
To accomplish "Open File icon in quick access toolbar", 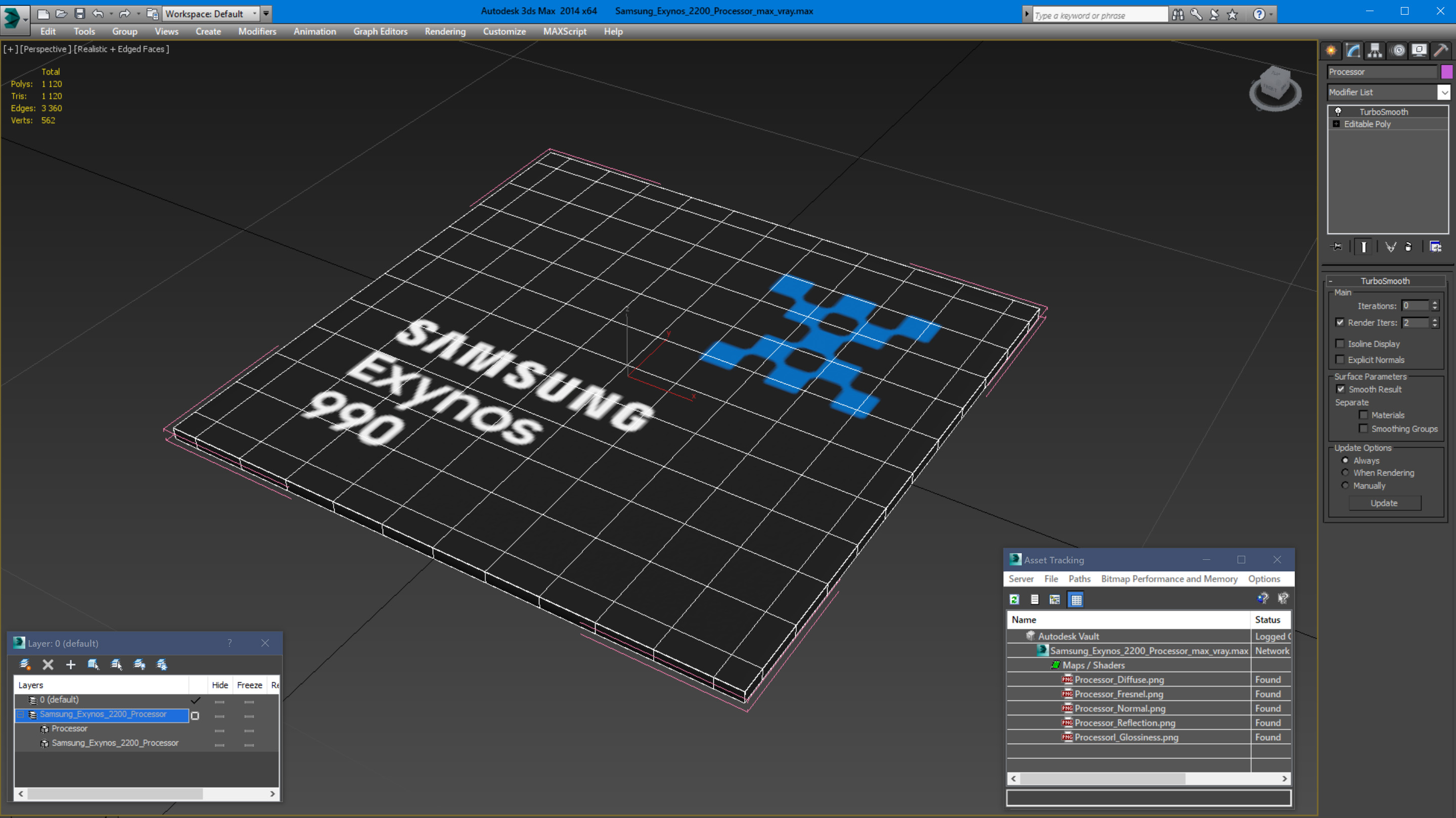I will click(62, 14).
